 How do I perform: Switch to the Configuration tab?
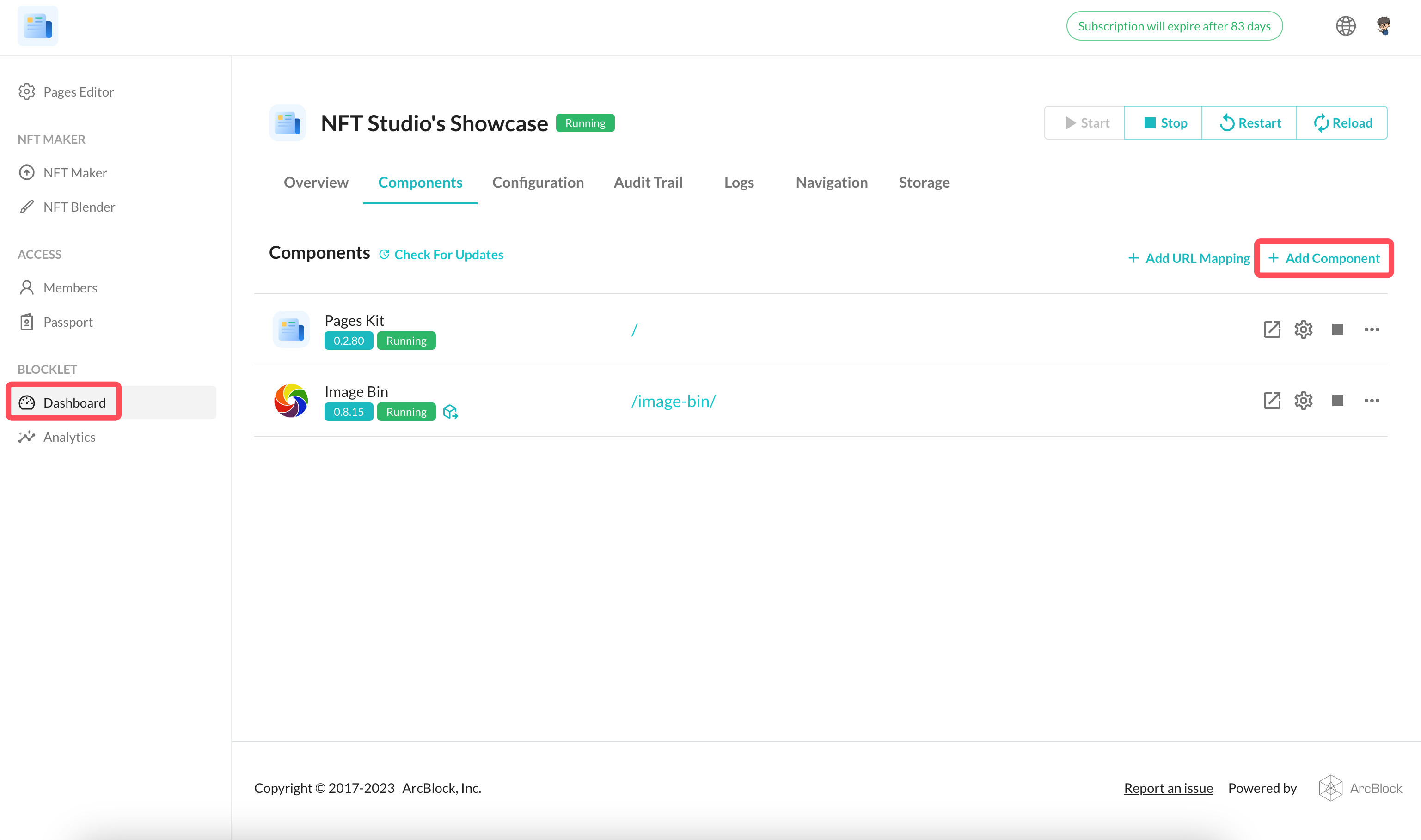(538, 182)
